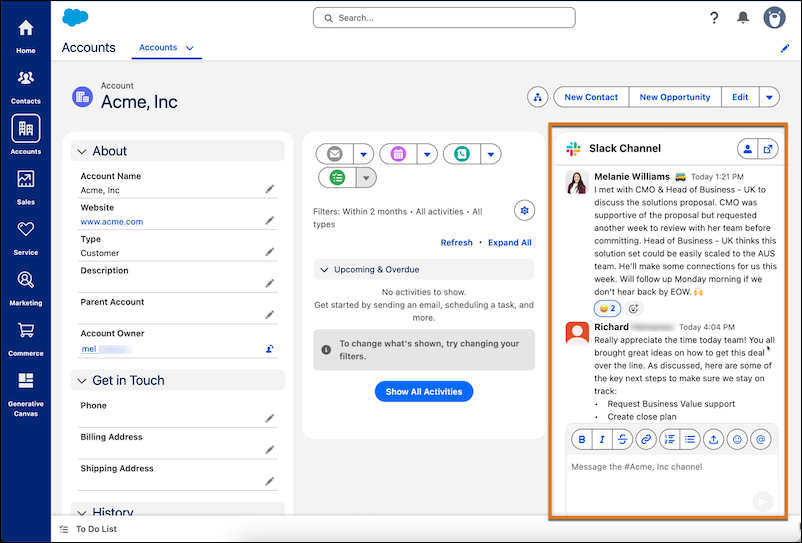Select the Accounts tab
Screen dimensions: 802x543
(x=158, y=48)
